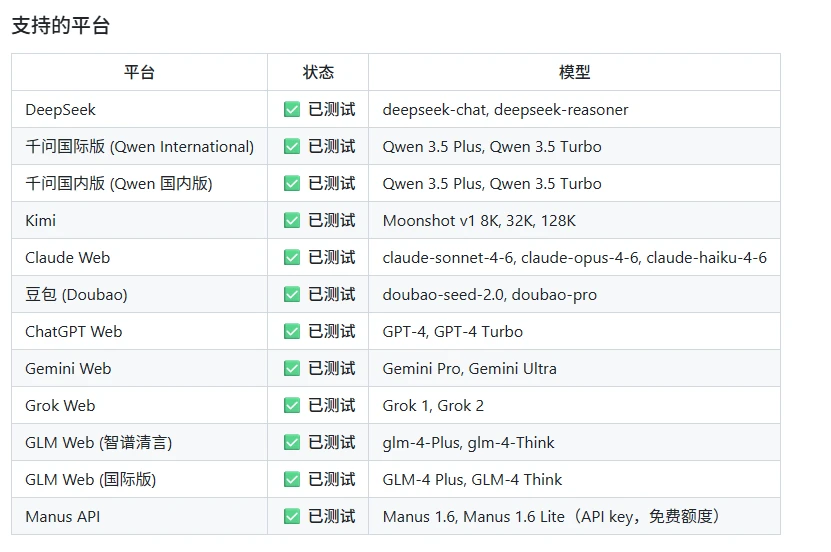Click the Gemini Pro, Gemini Ultra text
This screenshot has width=831, height=552.
(x=470, y=369)
